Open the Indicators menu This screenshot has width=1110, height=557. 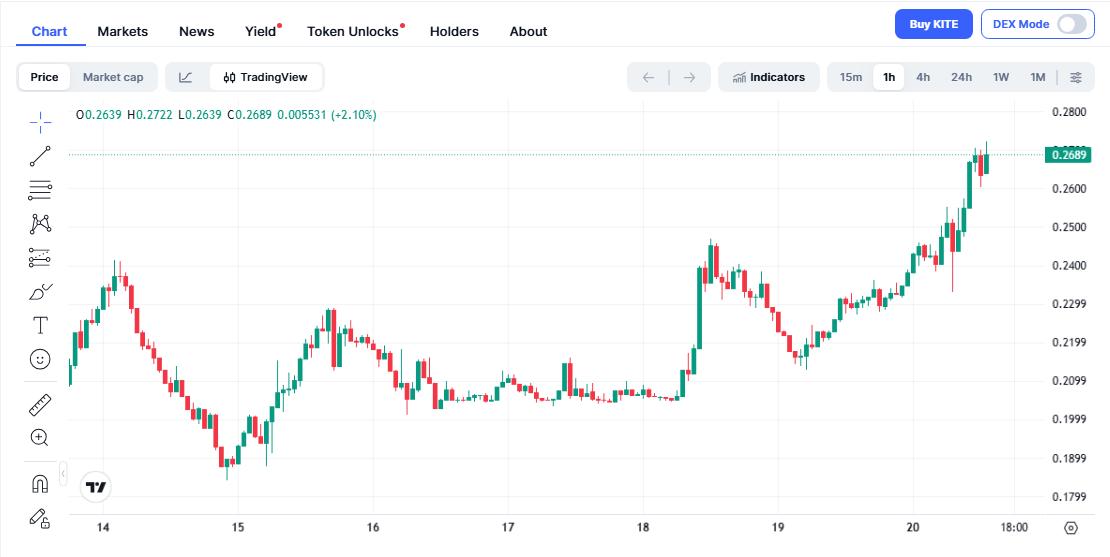pyautogui.click(x=768, y=77)
